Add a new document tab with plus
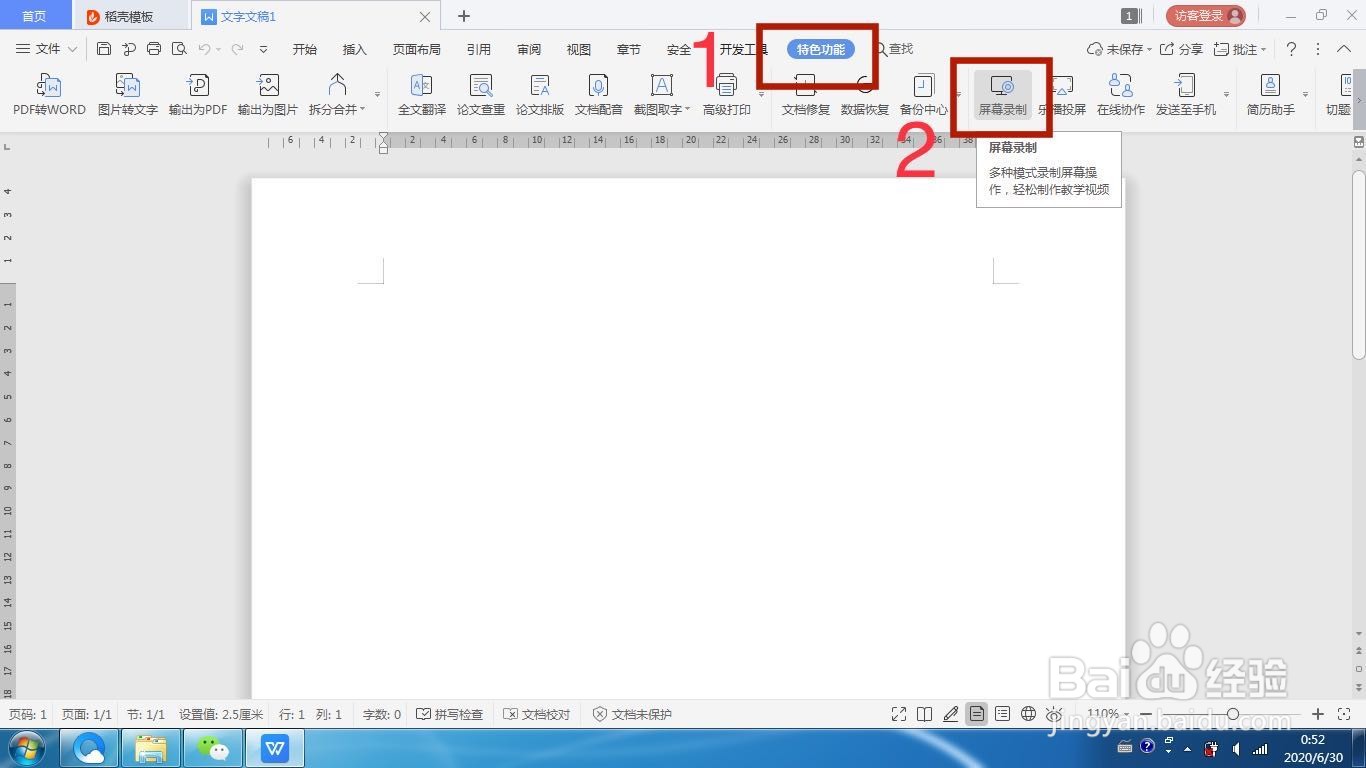This screenshot has width=1366, height=768. (464, 16)
